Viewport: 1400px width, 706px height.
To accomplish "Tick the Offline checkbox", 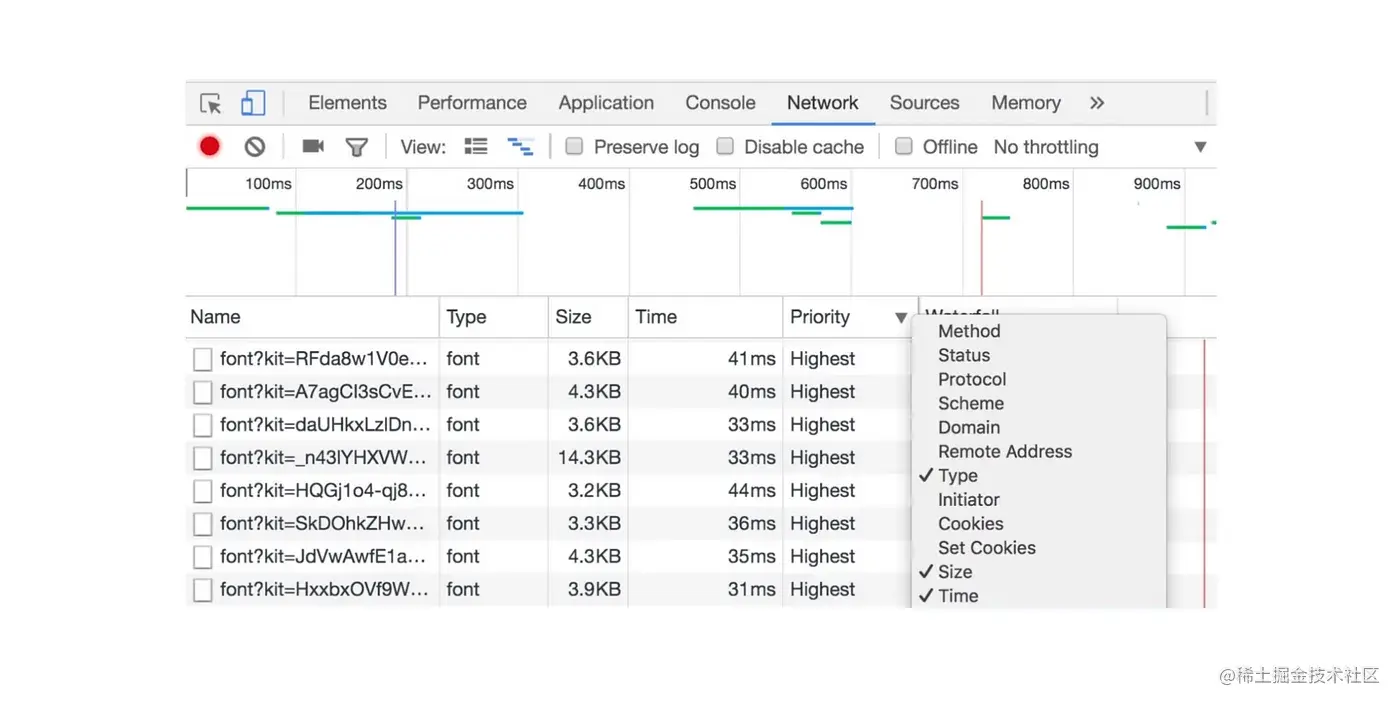I will pyautogui.click(x=904, y=147).
